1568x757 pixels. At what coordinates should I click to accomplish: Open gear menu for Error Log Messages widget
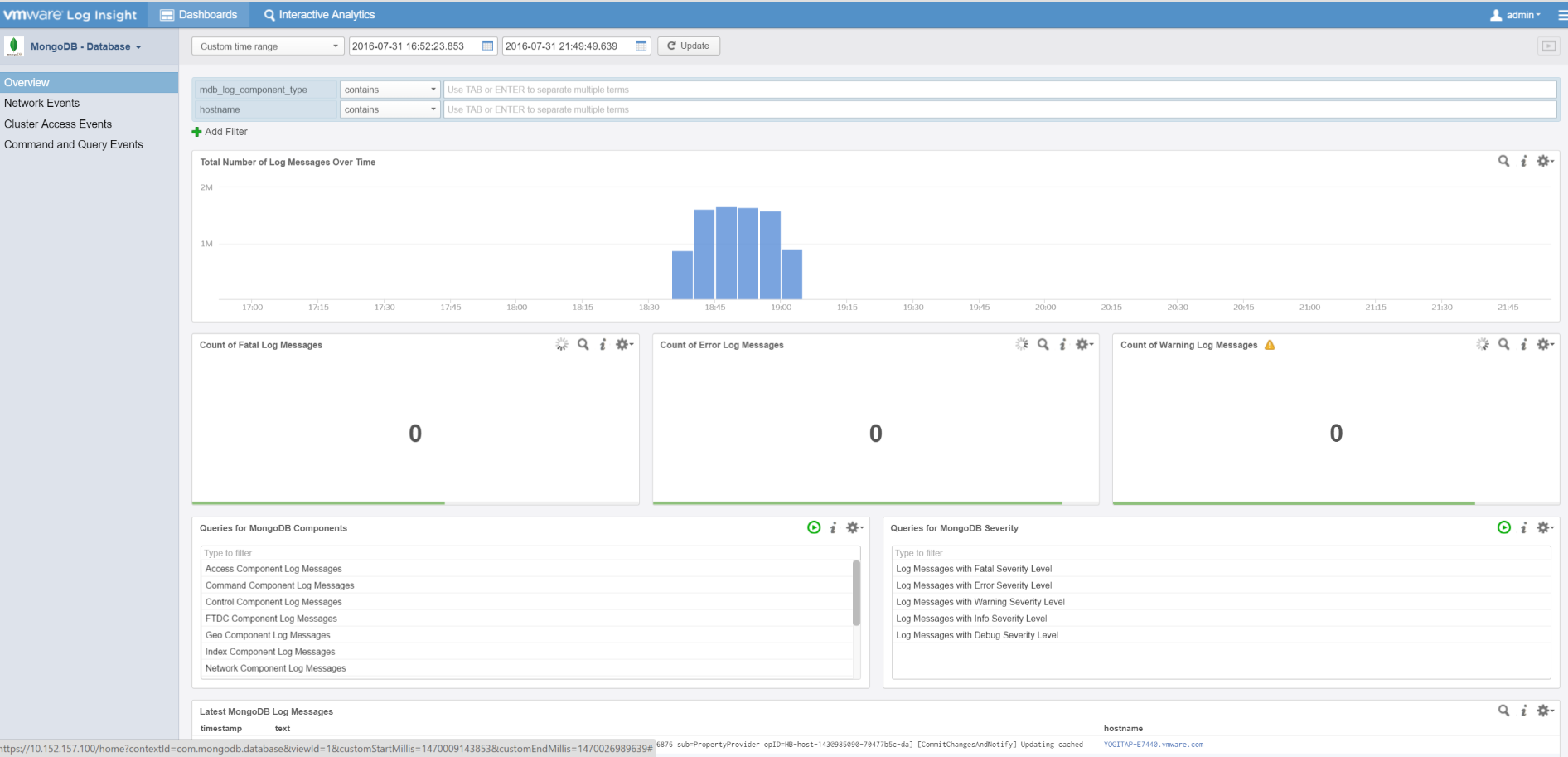click(1085, 344)
